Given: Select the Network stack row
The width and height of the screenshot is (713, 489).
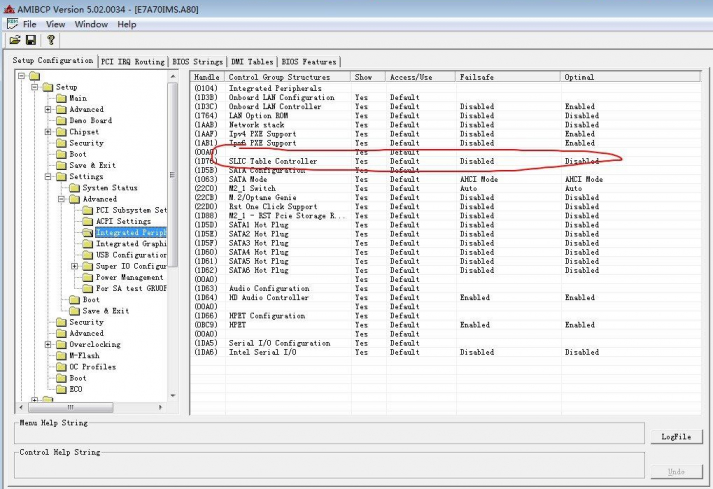Looking at the screenshot, I should [x=446, y=125].
